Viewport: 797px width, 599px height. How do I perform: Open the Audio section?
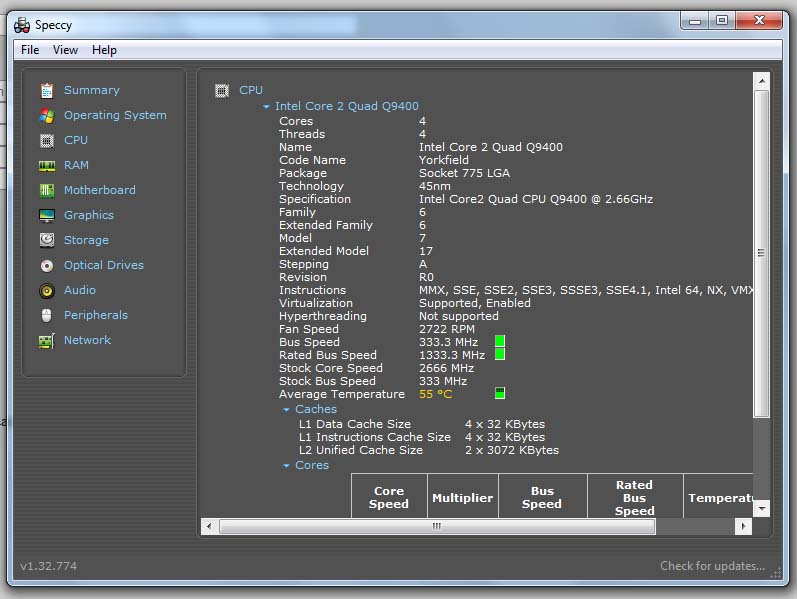[79, 290]
